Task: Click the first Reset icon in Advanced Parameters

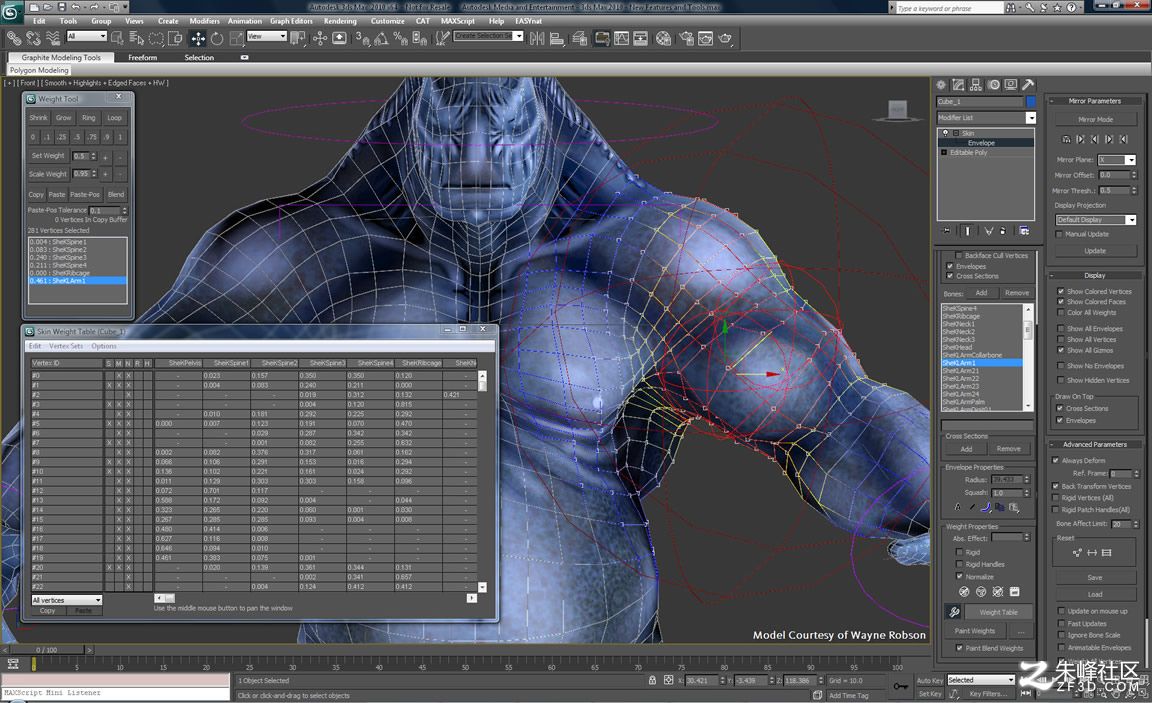Action: click(x=1077, y=552)
